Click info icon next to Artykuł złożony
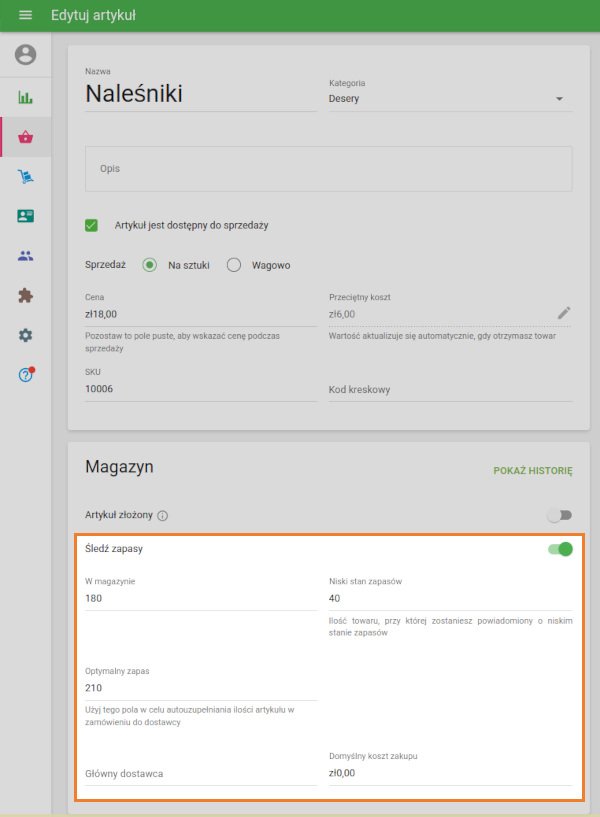 tap(163, 516)
